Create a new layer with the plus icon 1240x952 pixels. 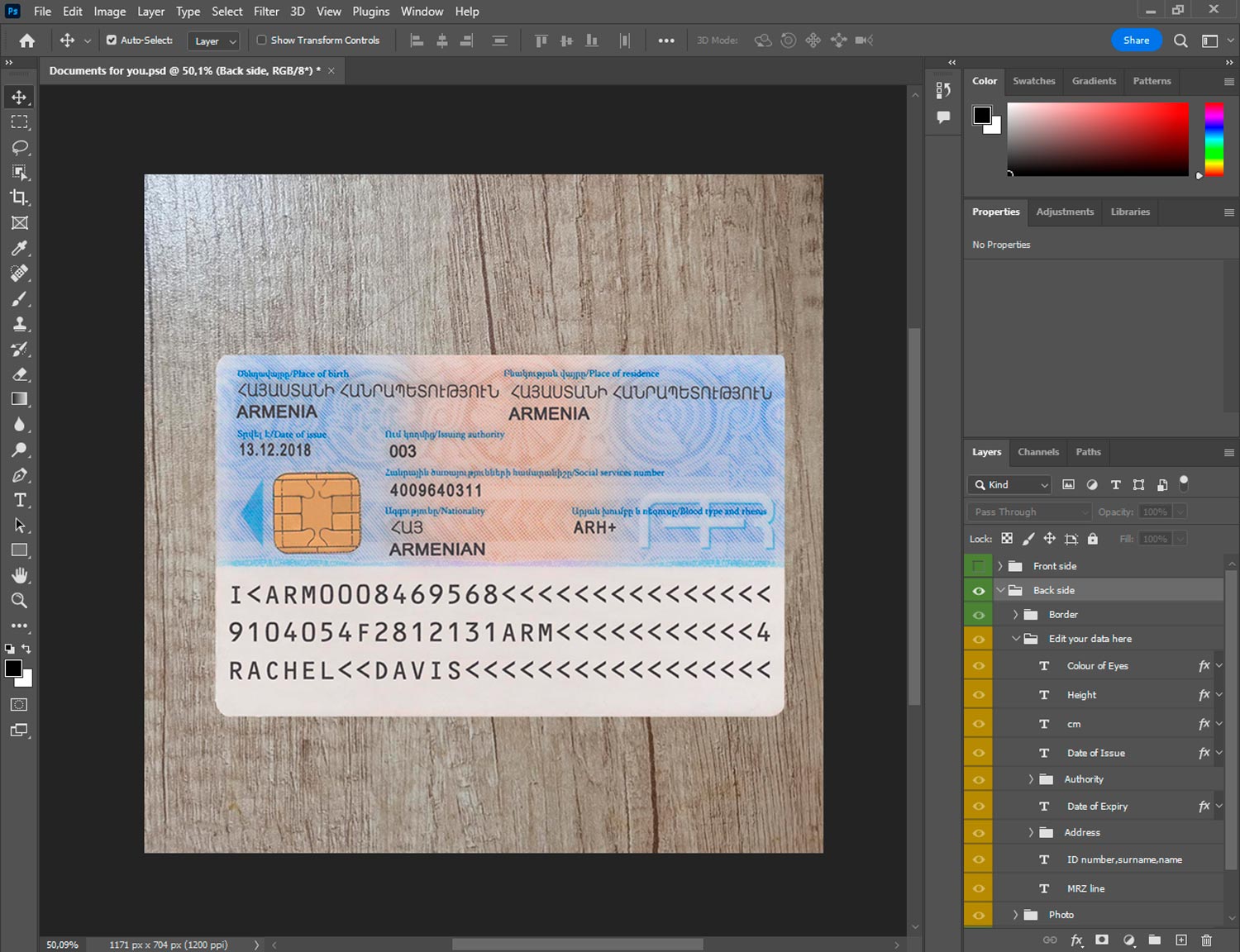coord(1181,940)
